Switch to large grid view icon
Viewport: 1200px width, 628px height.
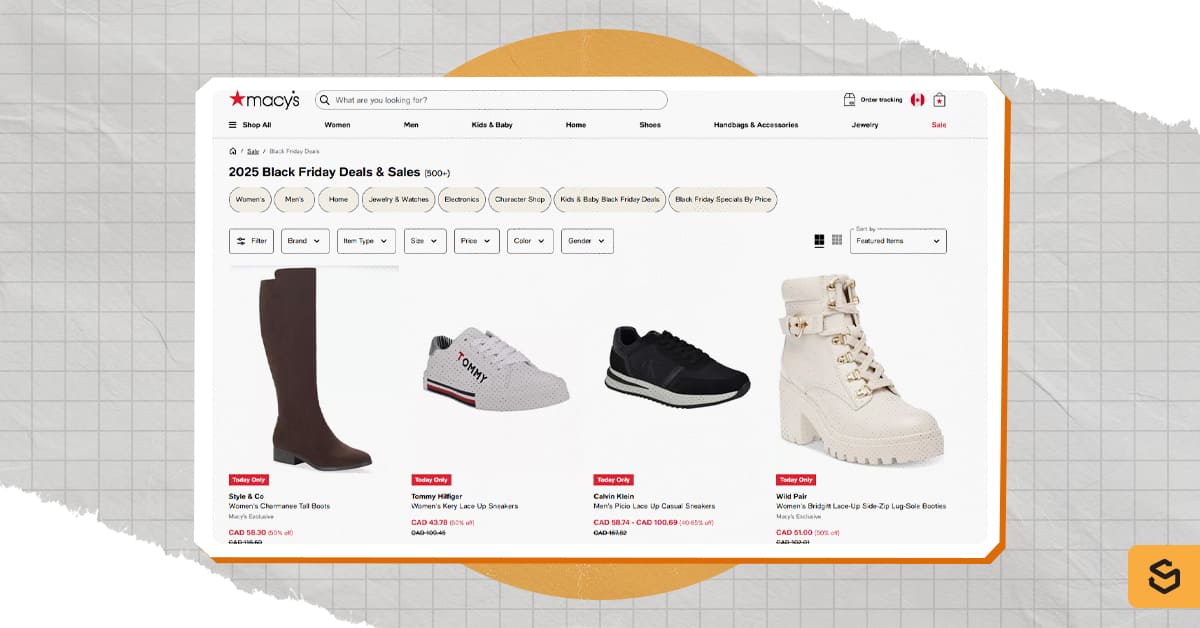pyautogui.click(x=819, y=240)
